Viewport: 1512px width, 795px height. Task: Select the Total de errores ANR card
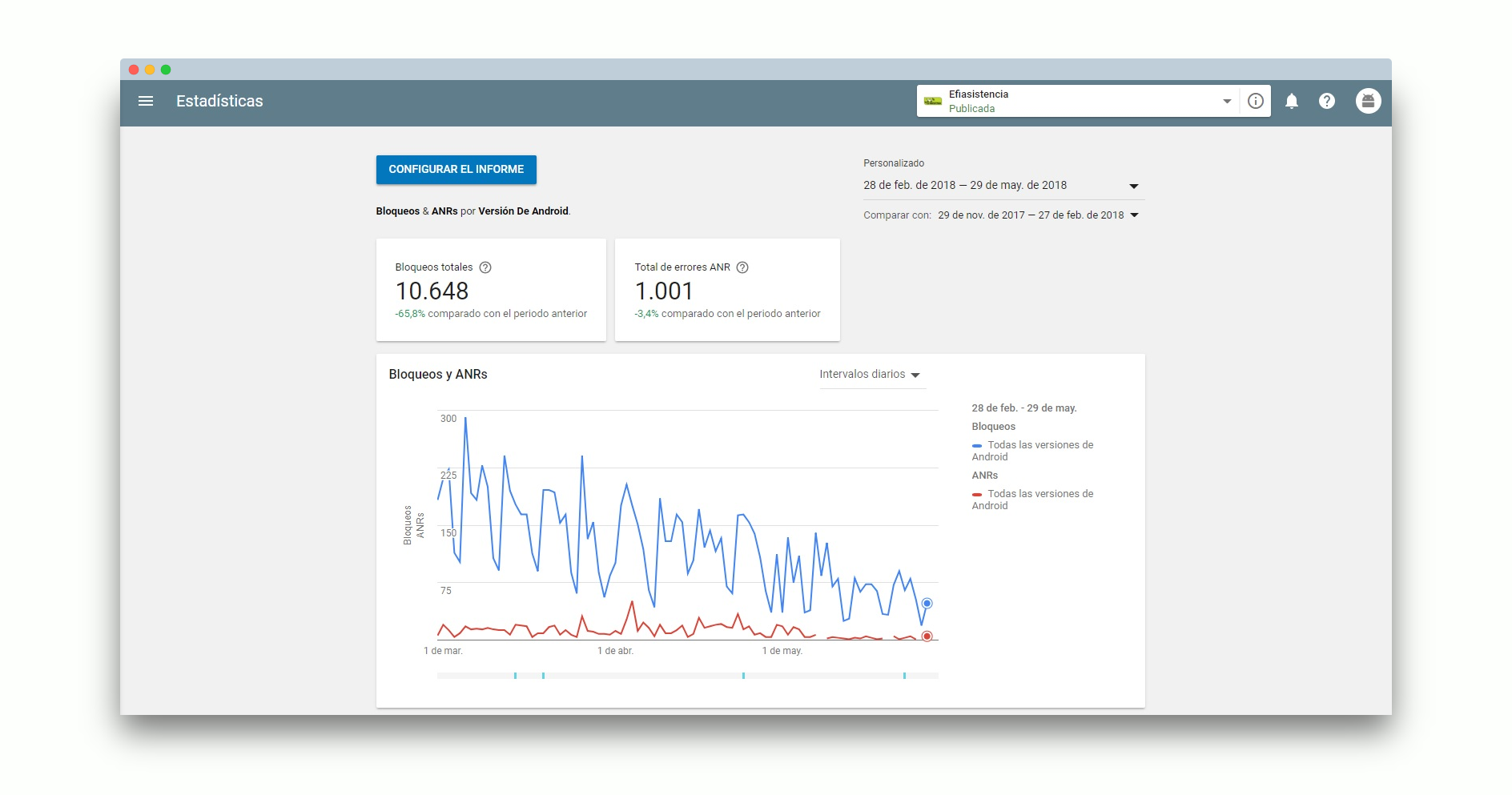click(x=727, y=290)
